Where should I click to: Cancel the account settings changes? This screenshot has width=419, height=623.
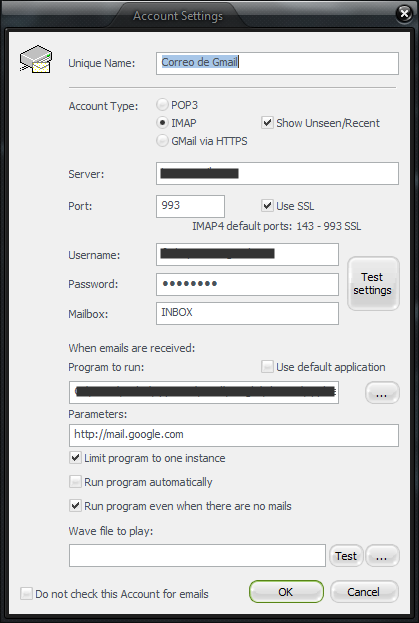coord(364,592)
